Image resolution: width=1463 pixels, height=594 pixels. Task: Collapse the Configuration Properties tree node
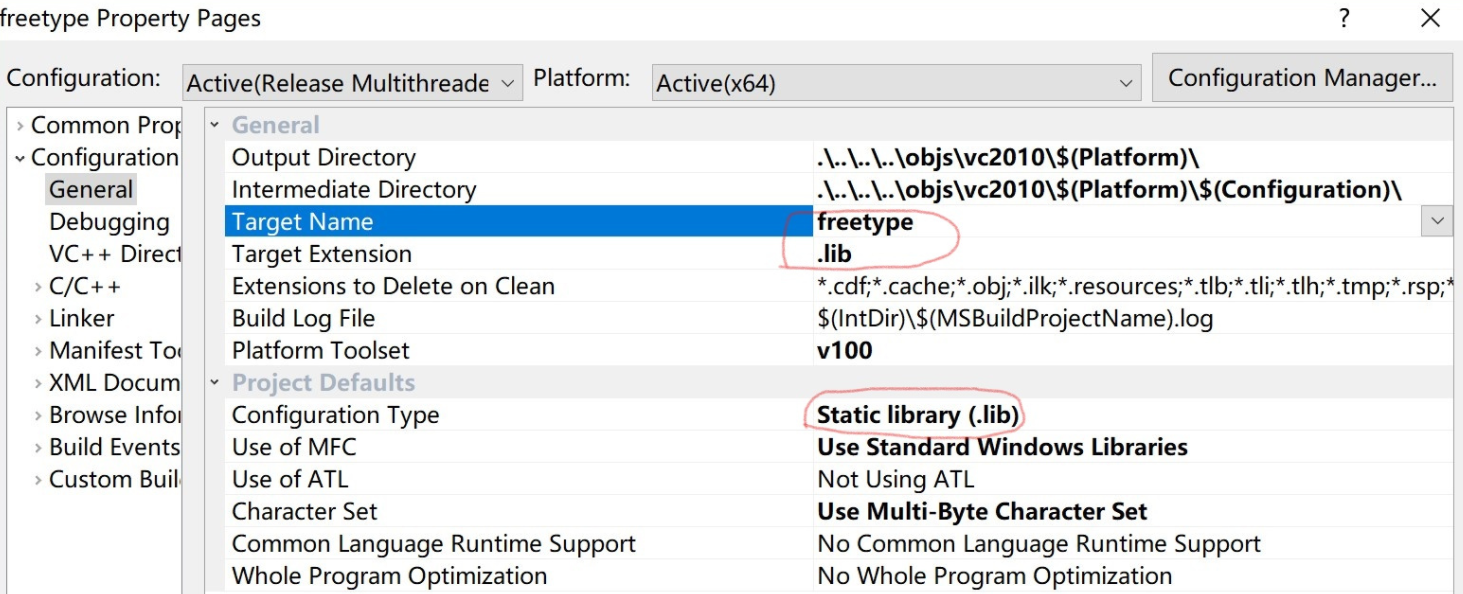point(20,158)
